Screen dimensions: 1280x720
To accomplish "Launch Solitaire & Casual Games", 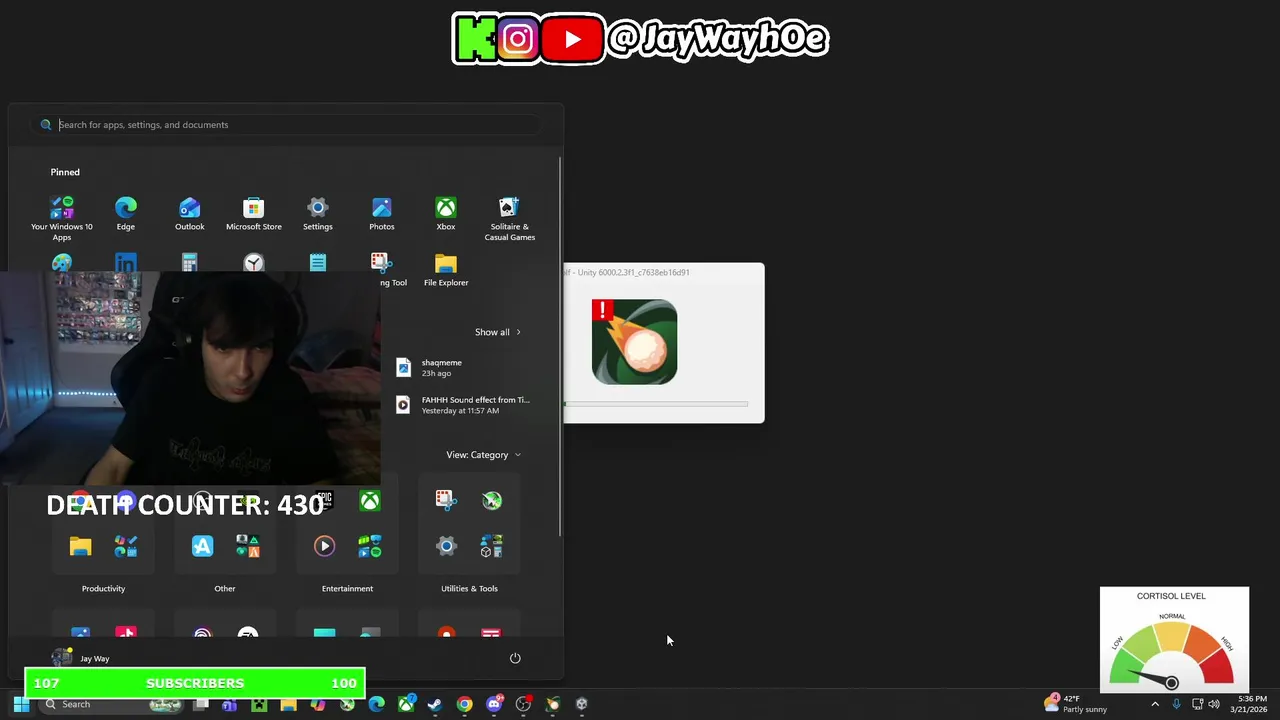I will click(x=510, y=218).
